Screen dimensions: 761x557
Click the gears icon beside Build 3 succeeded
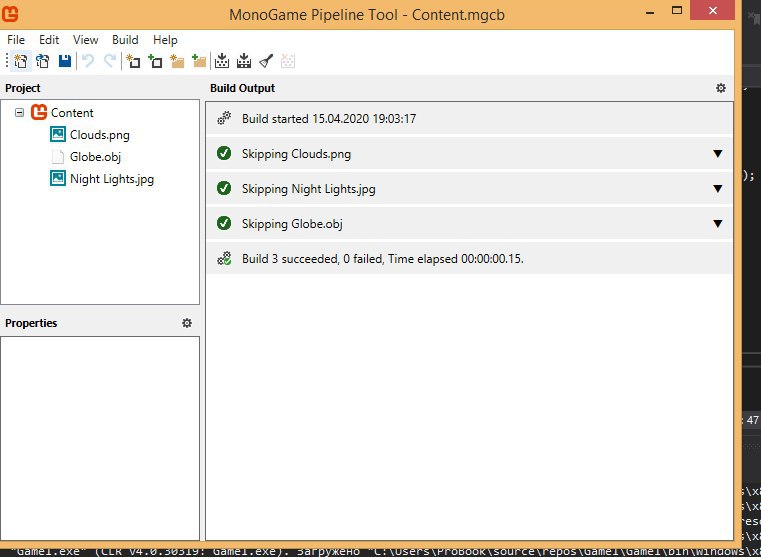224,259
